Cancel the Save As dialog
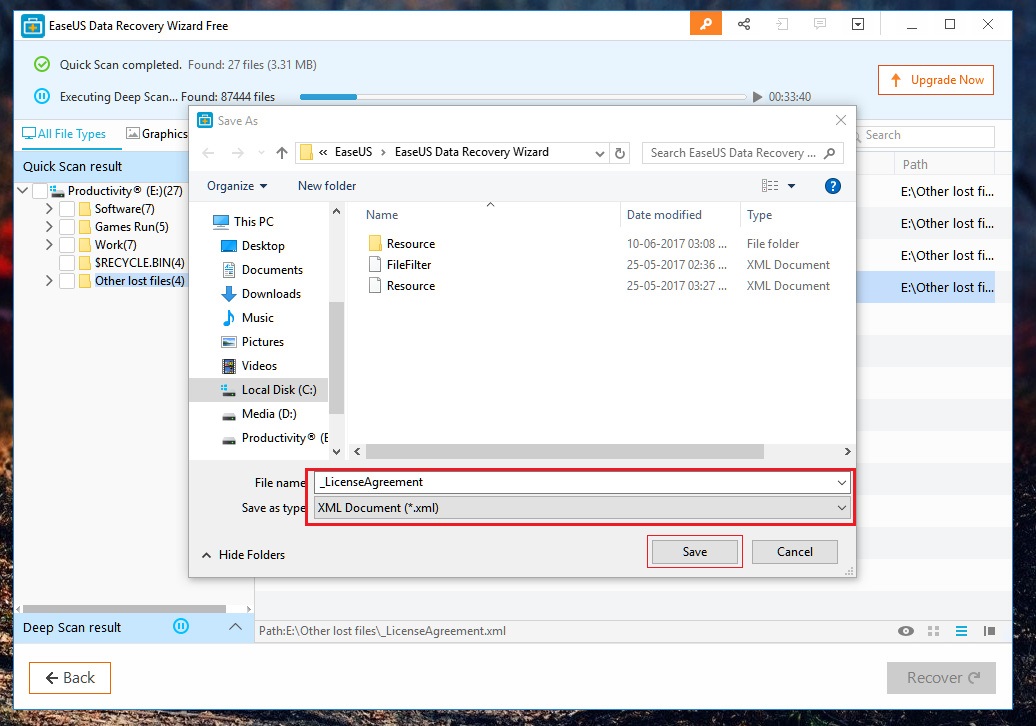1036x726 pixels. point(794,552)
